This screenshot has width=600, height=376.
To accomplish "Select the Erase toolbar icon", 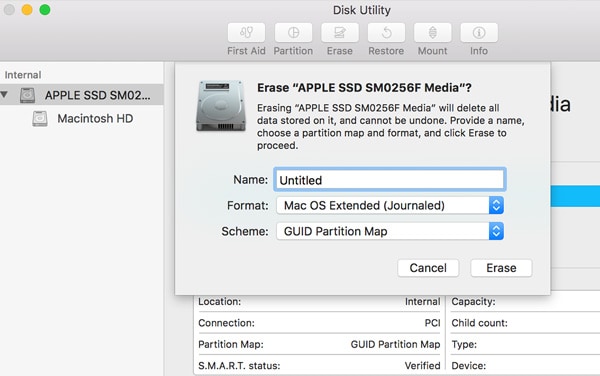I will [x=340, y=33].
